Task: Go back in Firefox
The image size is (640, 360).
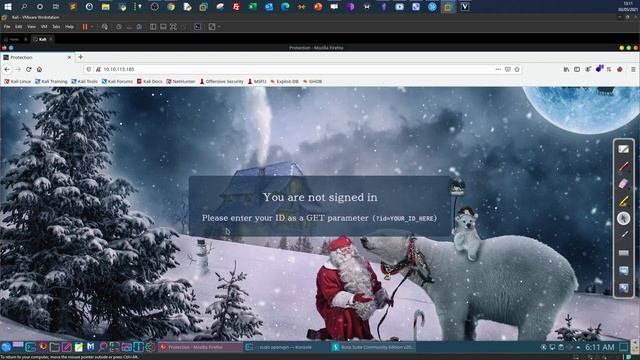Action: coord(7,69)
